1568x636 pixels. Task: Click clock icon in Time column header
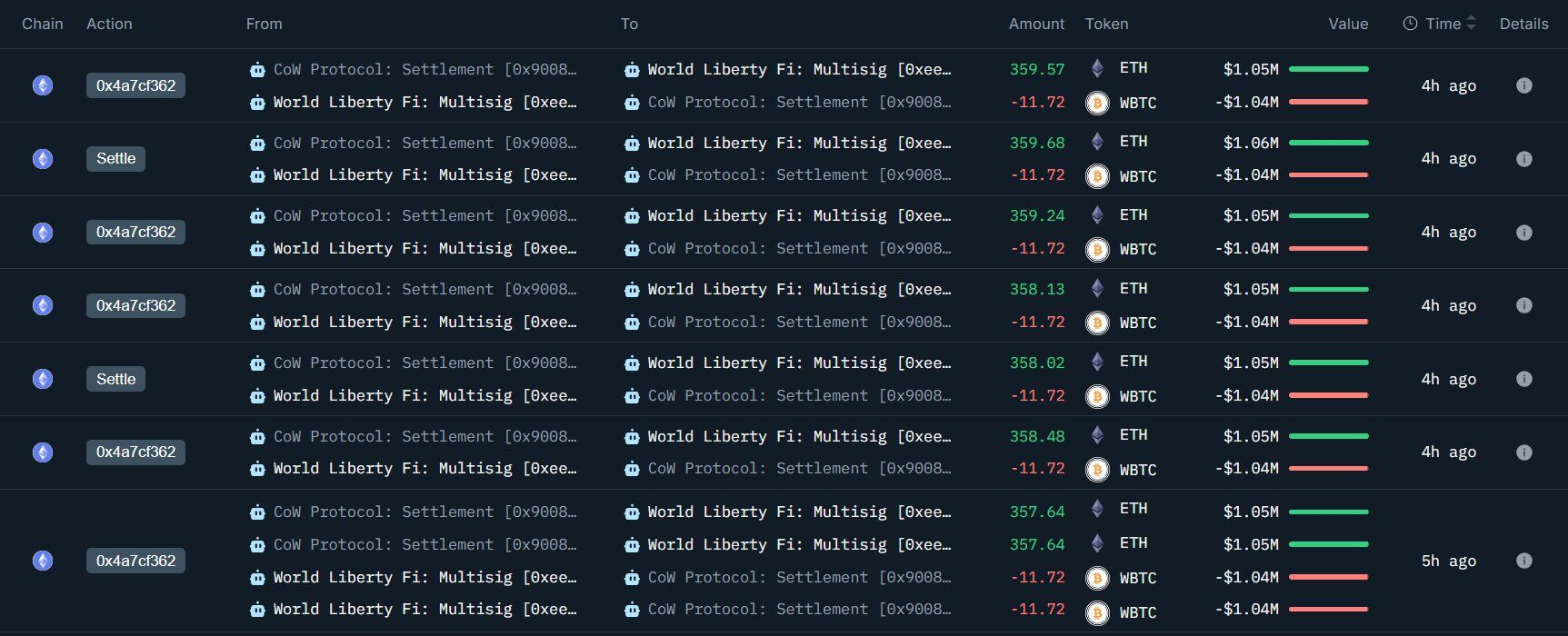(1410, 24)
